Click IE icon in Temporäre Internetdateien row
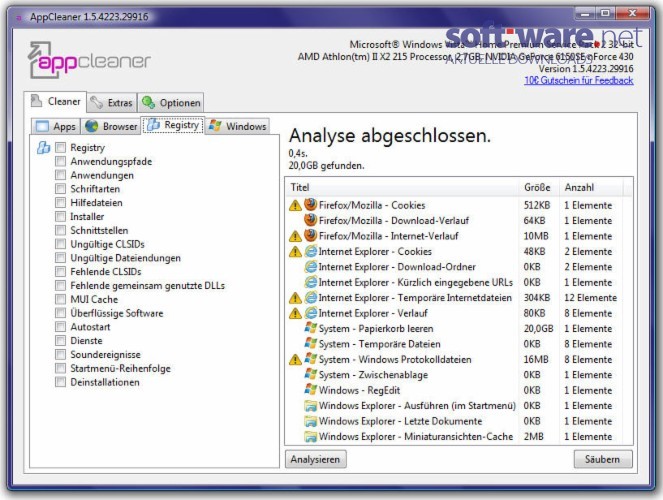The width and height of the screenshot is (663, 500). coord(311,298)
